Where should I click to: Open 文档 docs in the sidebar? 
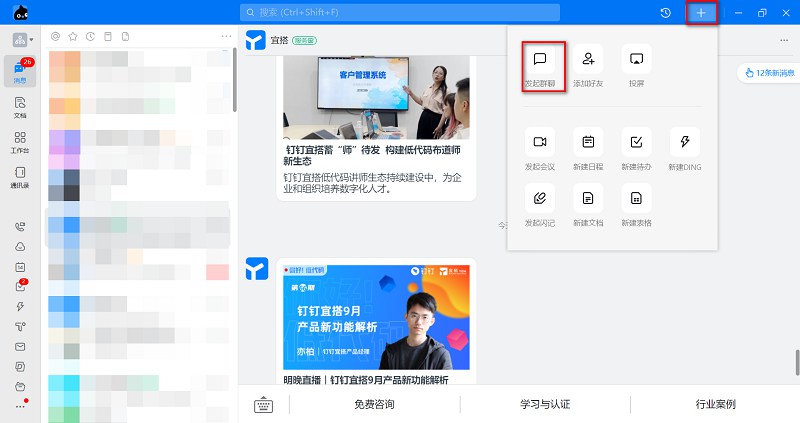point(20,107)
